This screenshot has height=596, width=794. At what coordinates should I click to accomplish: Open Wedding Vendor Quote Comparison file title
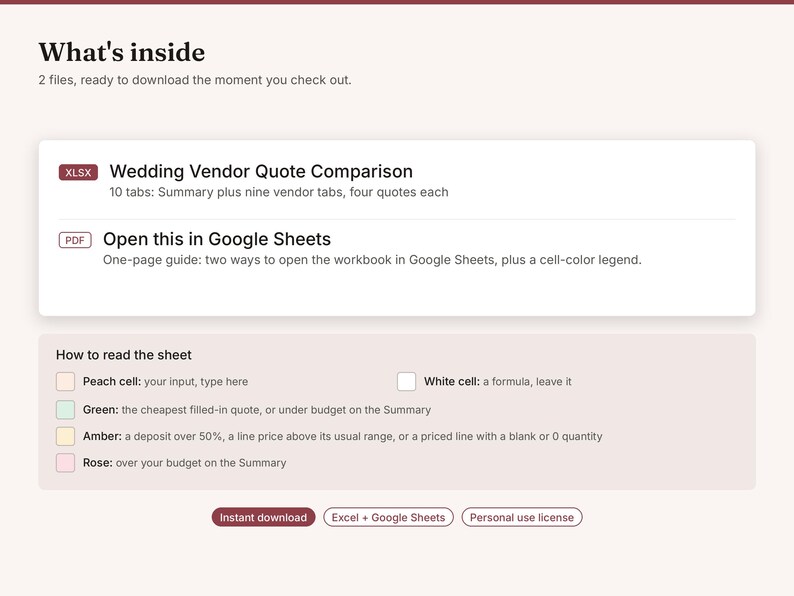tap(261, 171)
